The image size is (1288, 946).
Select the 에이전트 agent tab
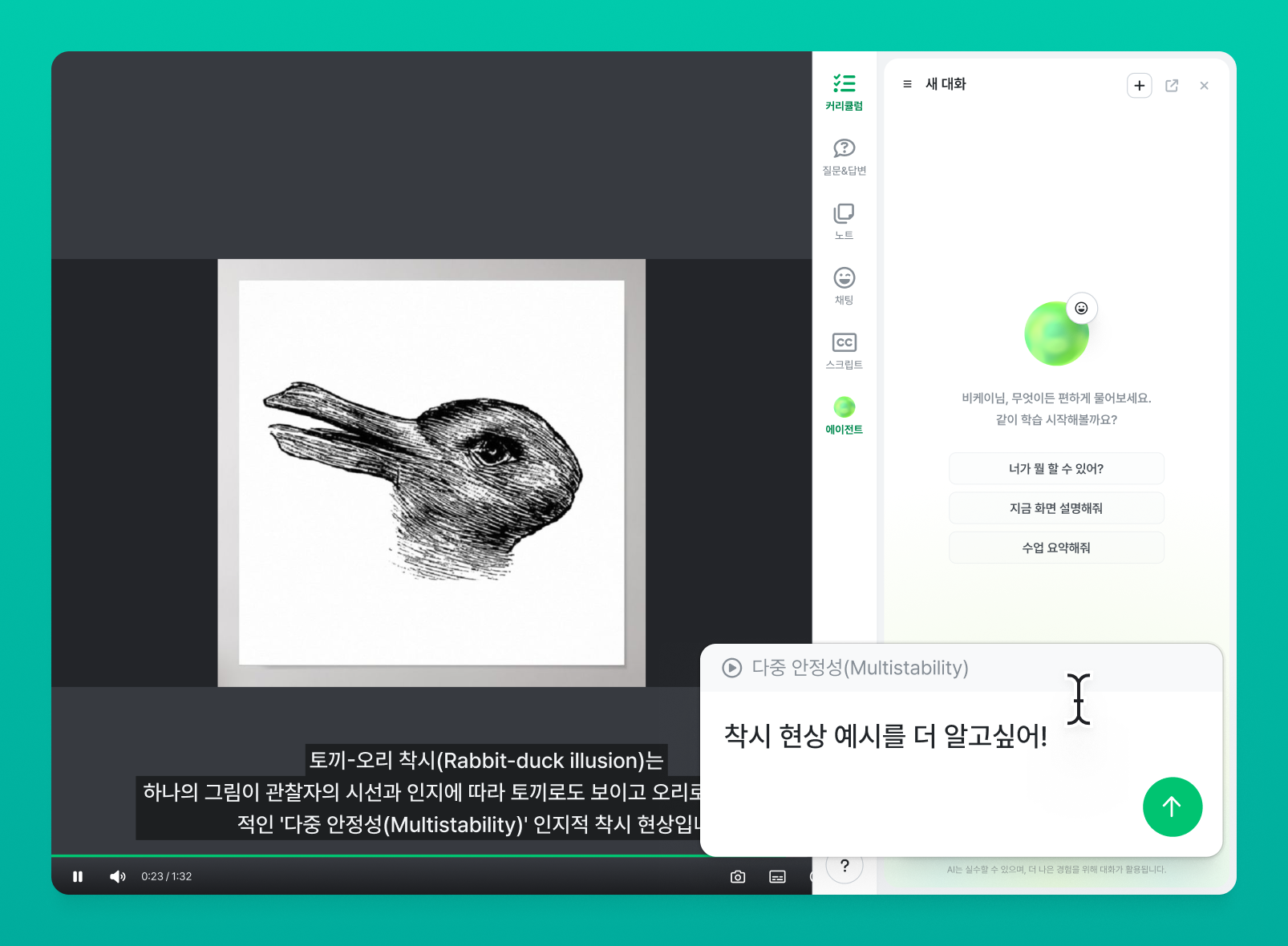pos(844,416)
